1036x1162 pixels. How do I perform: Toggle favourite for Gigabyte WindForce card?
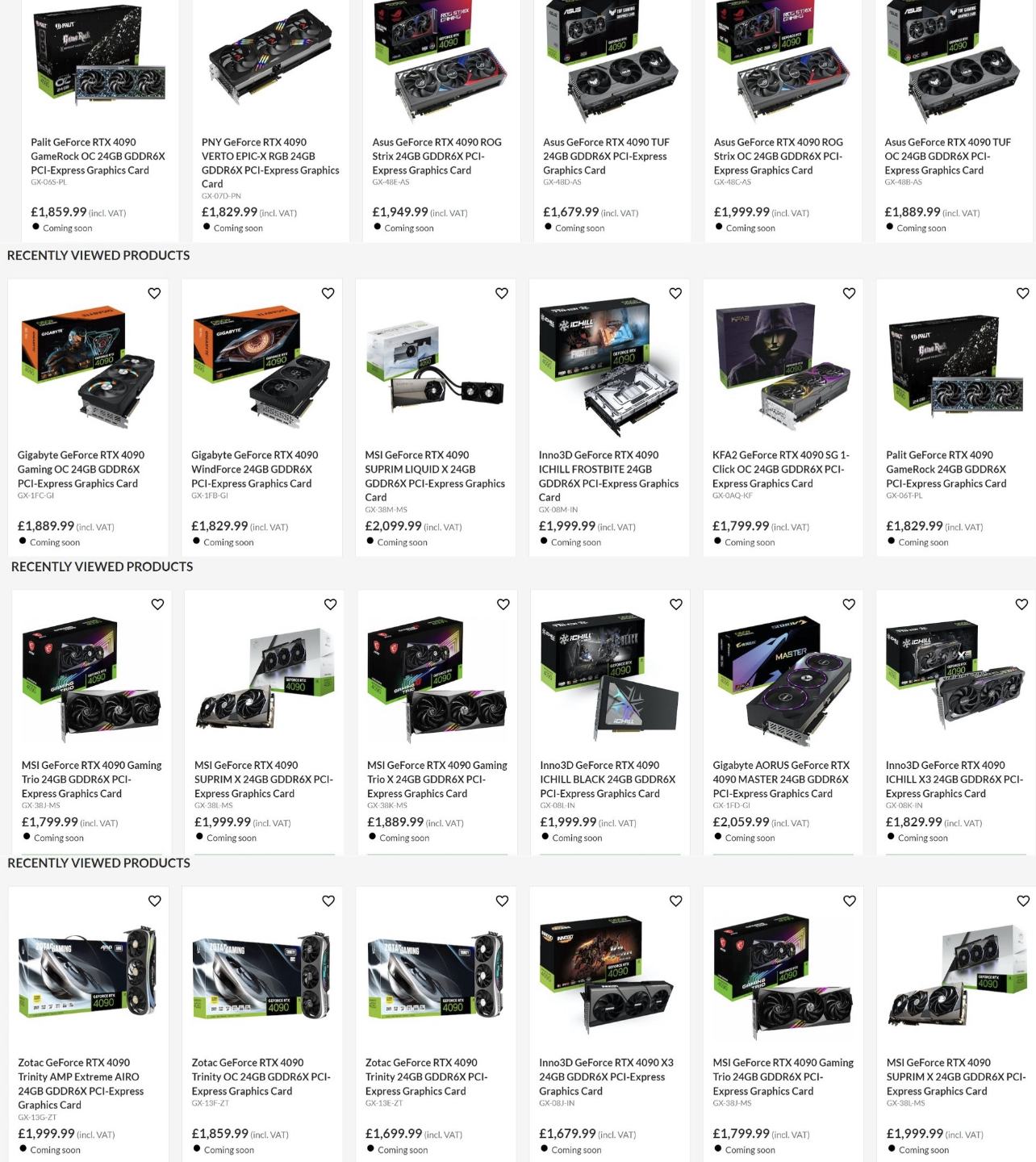(328, 294)
